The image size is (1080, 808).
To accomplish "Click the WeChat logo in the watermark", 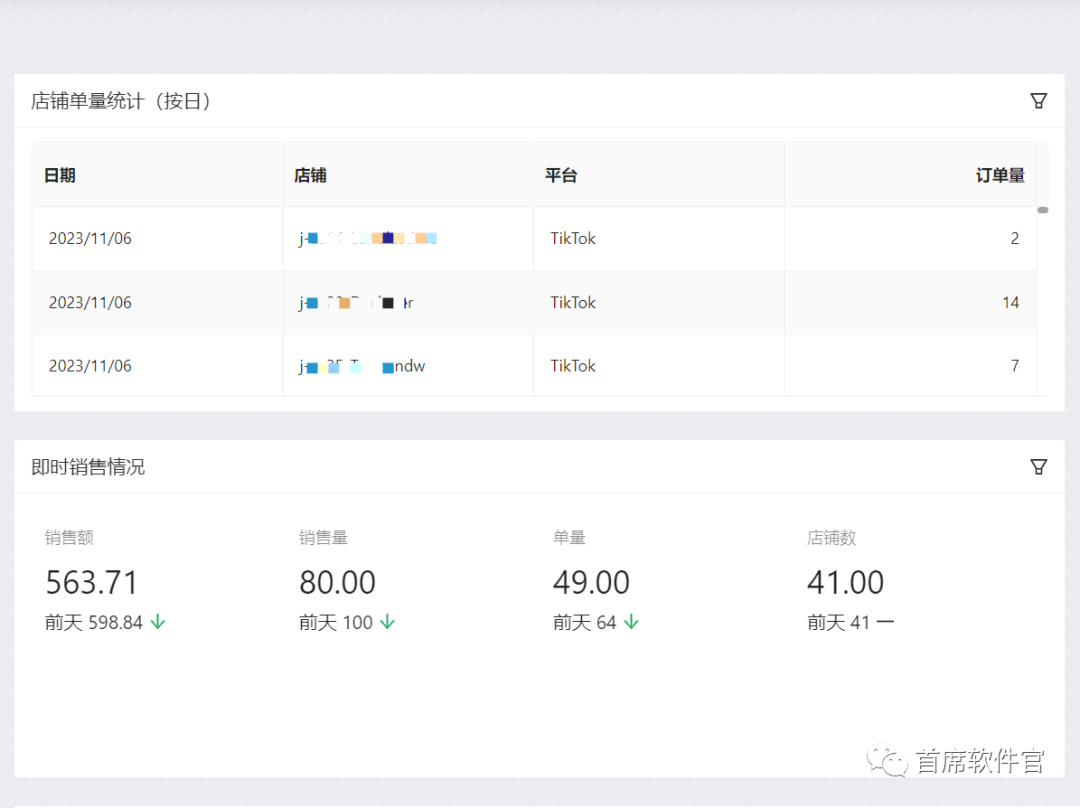I will coord(886,761).
